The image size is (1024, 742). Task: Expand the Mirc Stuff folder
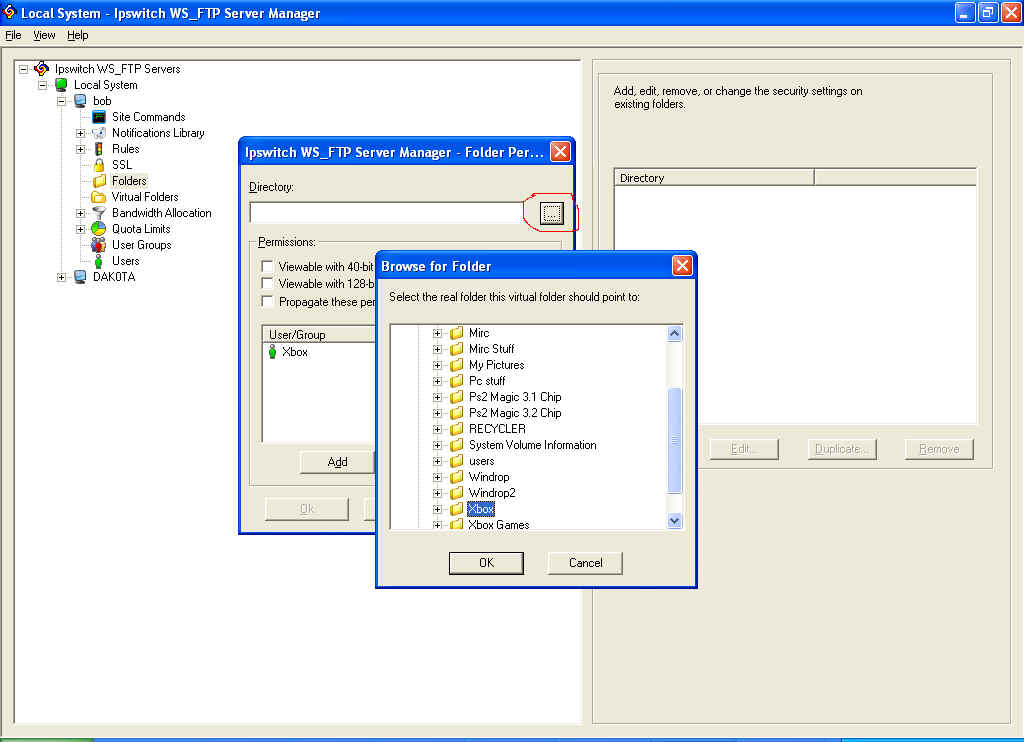pyautogui.click(x=438, y=349)
